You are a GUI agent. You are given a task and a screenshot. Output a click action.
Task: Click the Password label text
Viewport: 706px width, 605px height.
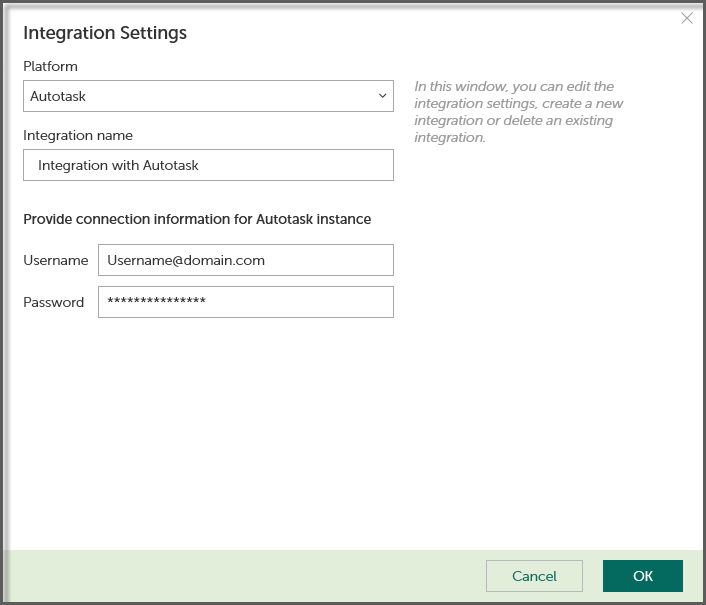(54, 302)
